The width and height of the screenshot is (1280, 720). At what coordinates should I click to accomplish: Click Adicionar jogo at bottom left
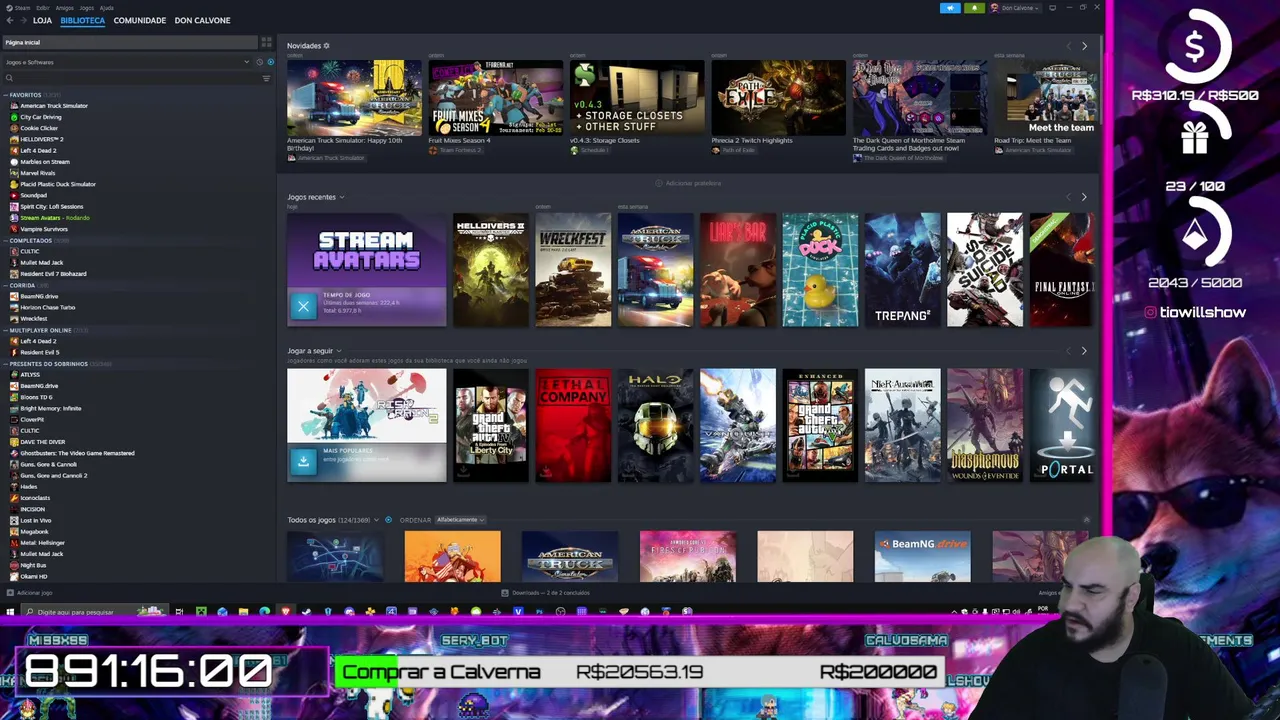coord(29,593)
